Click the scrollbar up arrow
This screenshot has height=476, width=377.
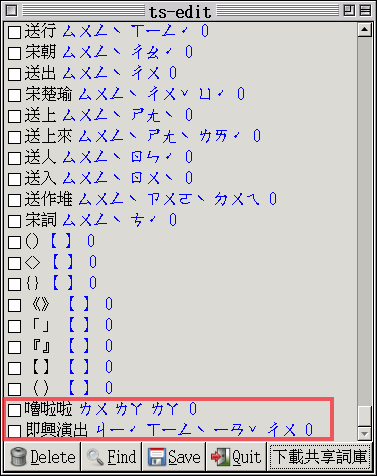point(364,30)
